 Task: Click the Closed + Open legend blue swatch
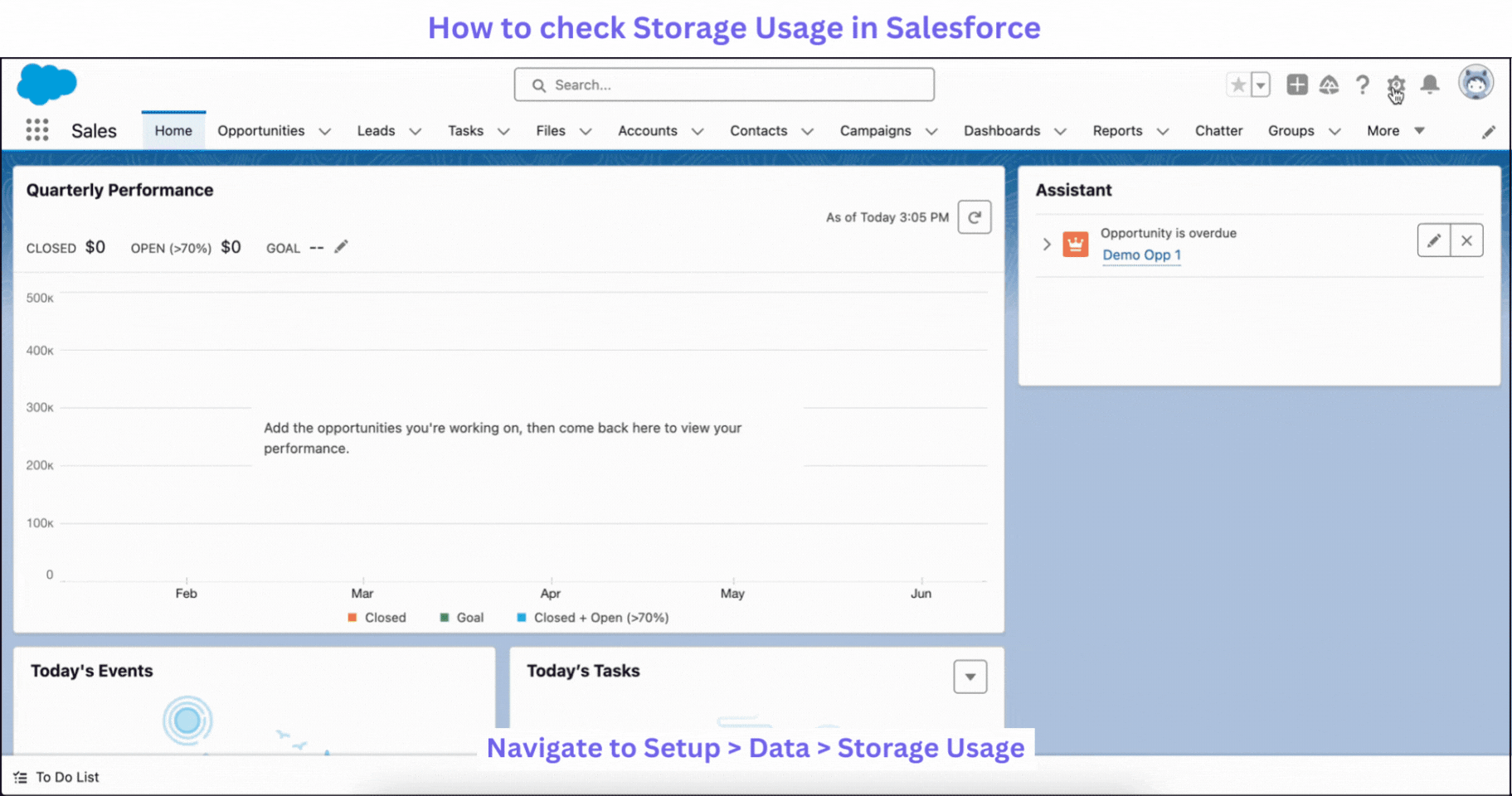click(522, 618)
